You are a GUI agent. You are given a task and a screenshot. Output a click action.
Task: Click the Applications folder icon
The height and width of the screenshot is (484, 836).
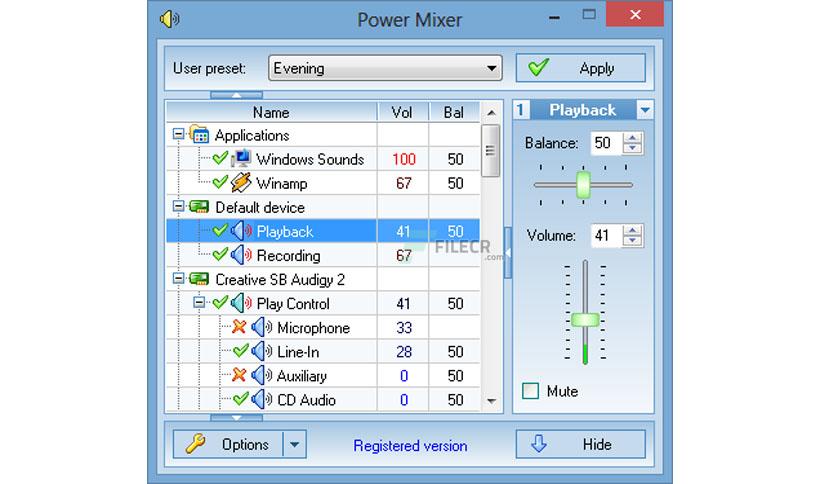tap(199, 134)
